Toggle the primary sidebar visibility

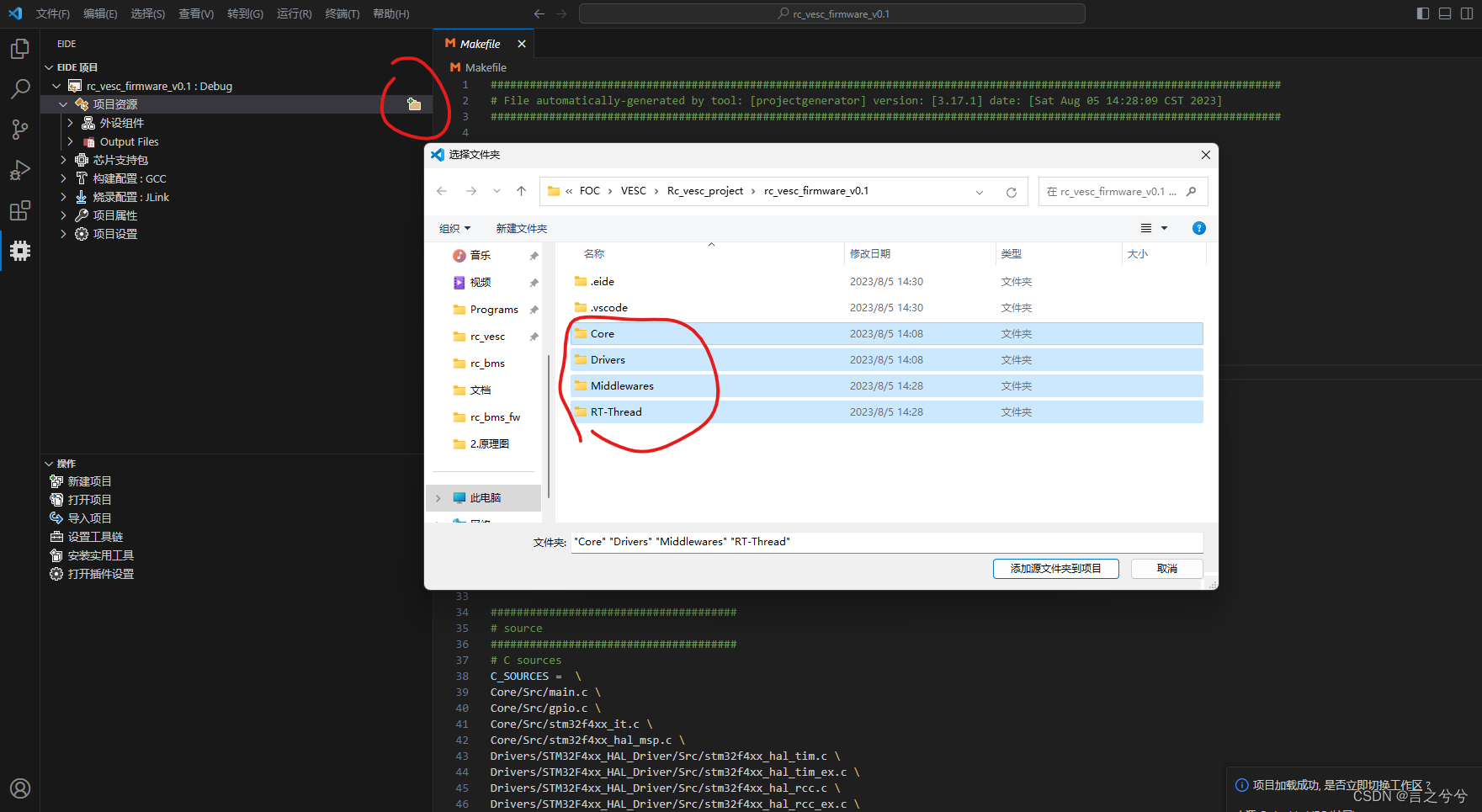[x=1421, y=13]
